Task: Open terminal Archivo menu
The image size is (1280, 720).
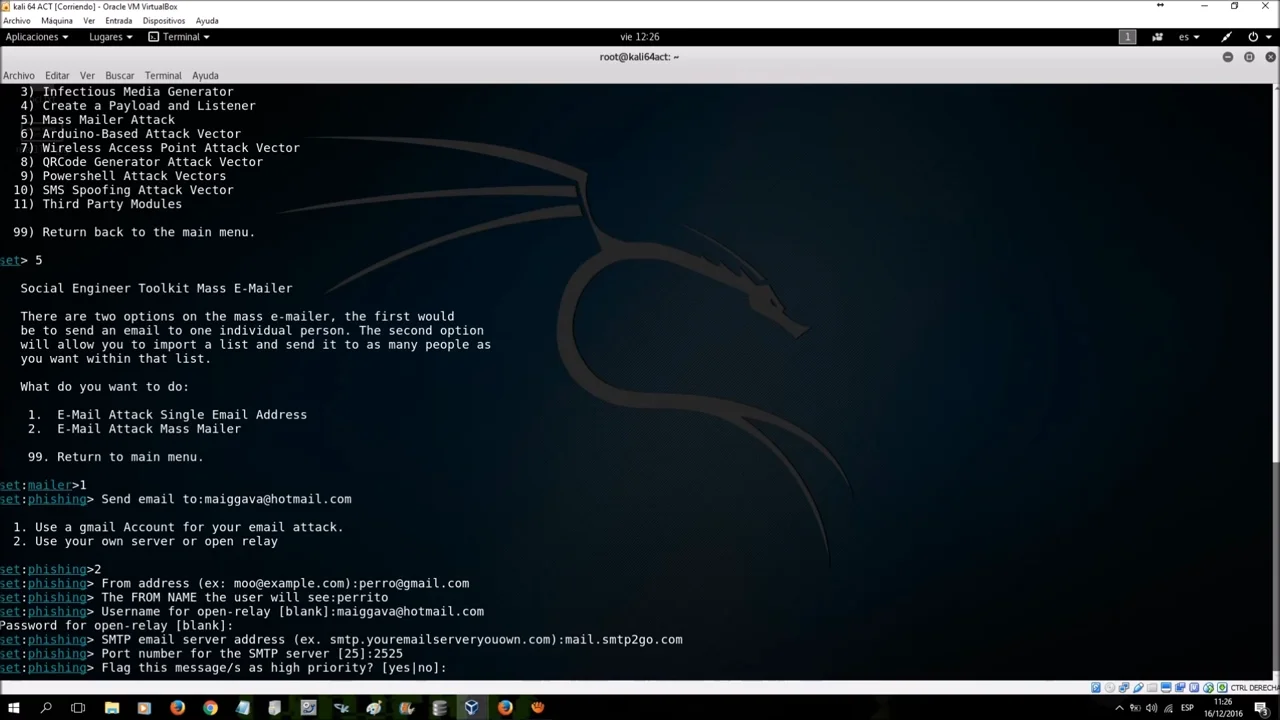Action: click(x=18, y=75)
